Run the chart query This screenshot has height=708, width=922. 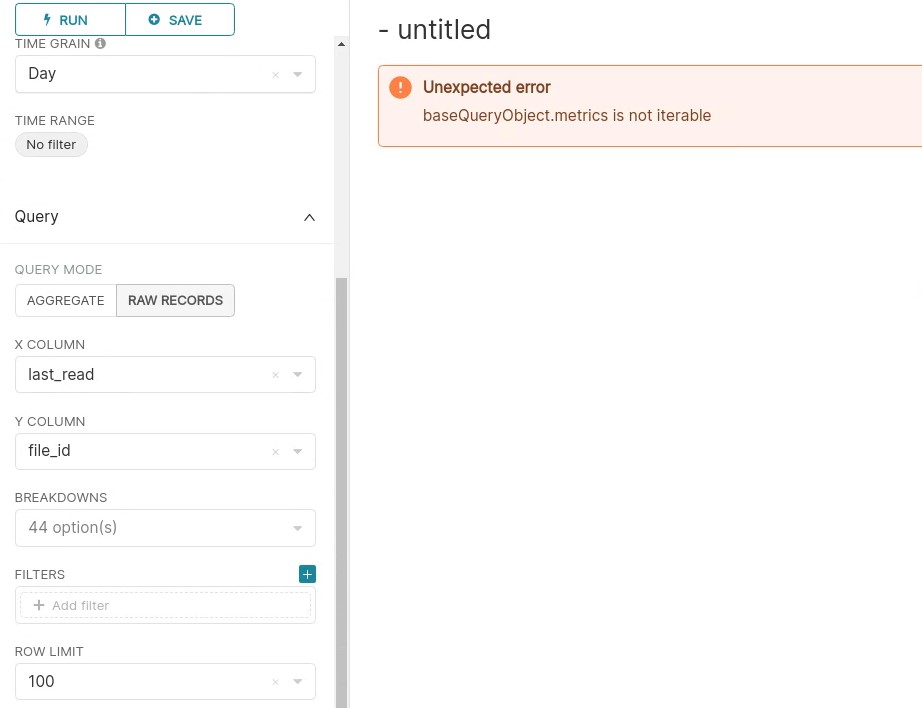[64, 19]
